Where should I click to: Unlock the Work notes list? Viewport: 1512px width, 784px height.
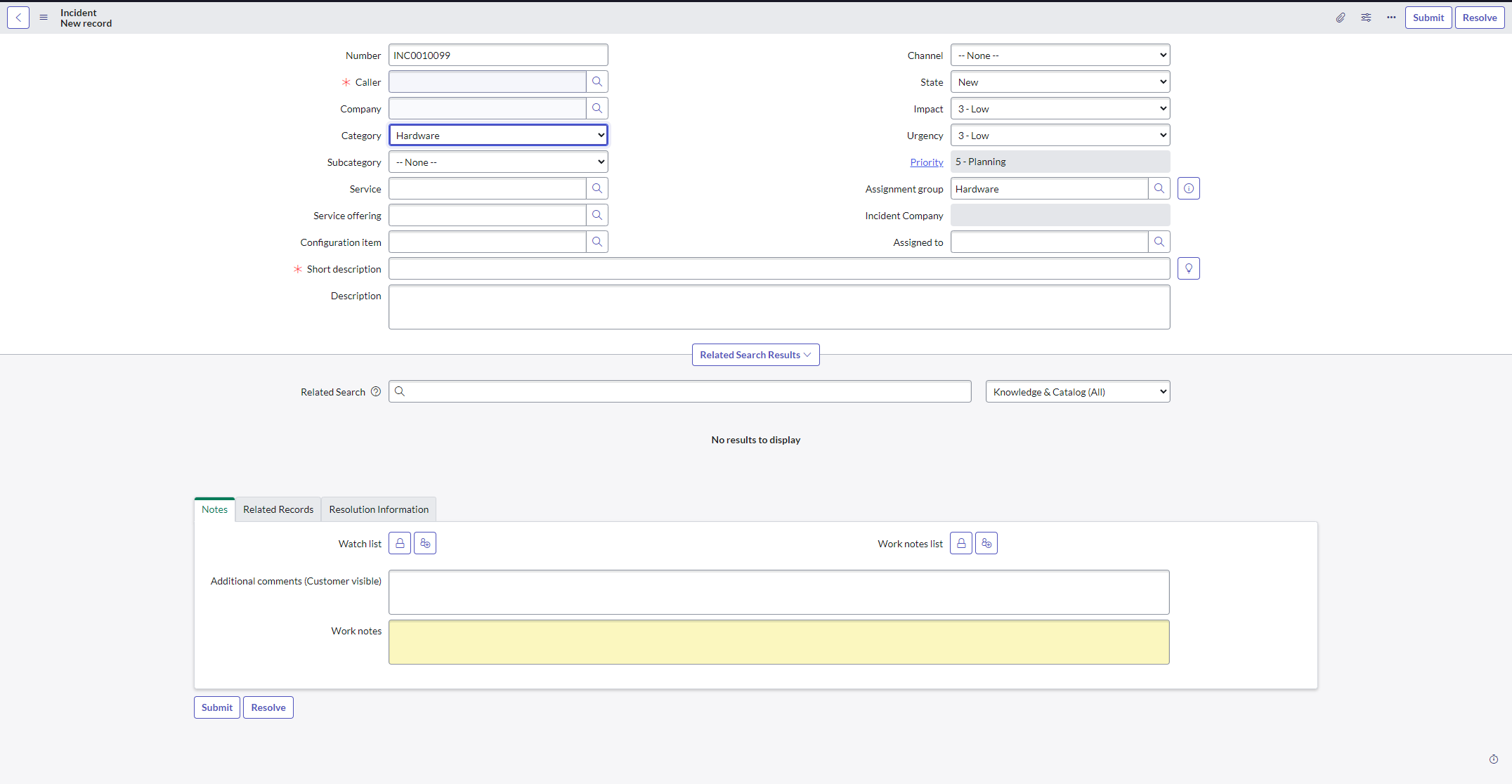(960, 543)
